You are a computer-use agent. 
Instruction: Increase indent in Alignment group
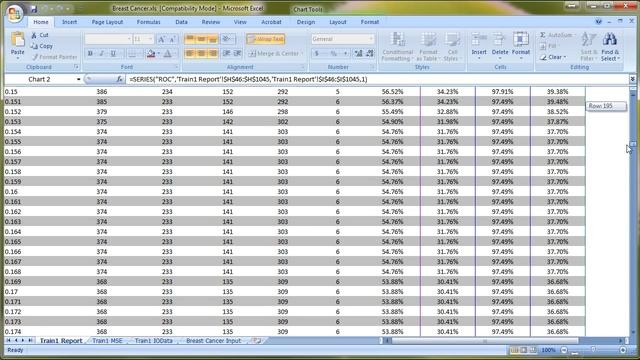[238, 53]
